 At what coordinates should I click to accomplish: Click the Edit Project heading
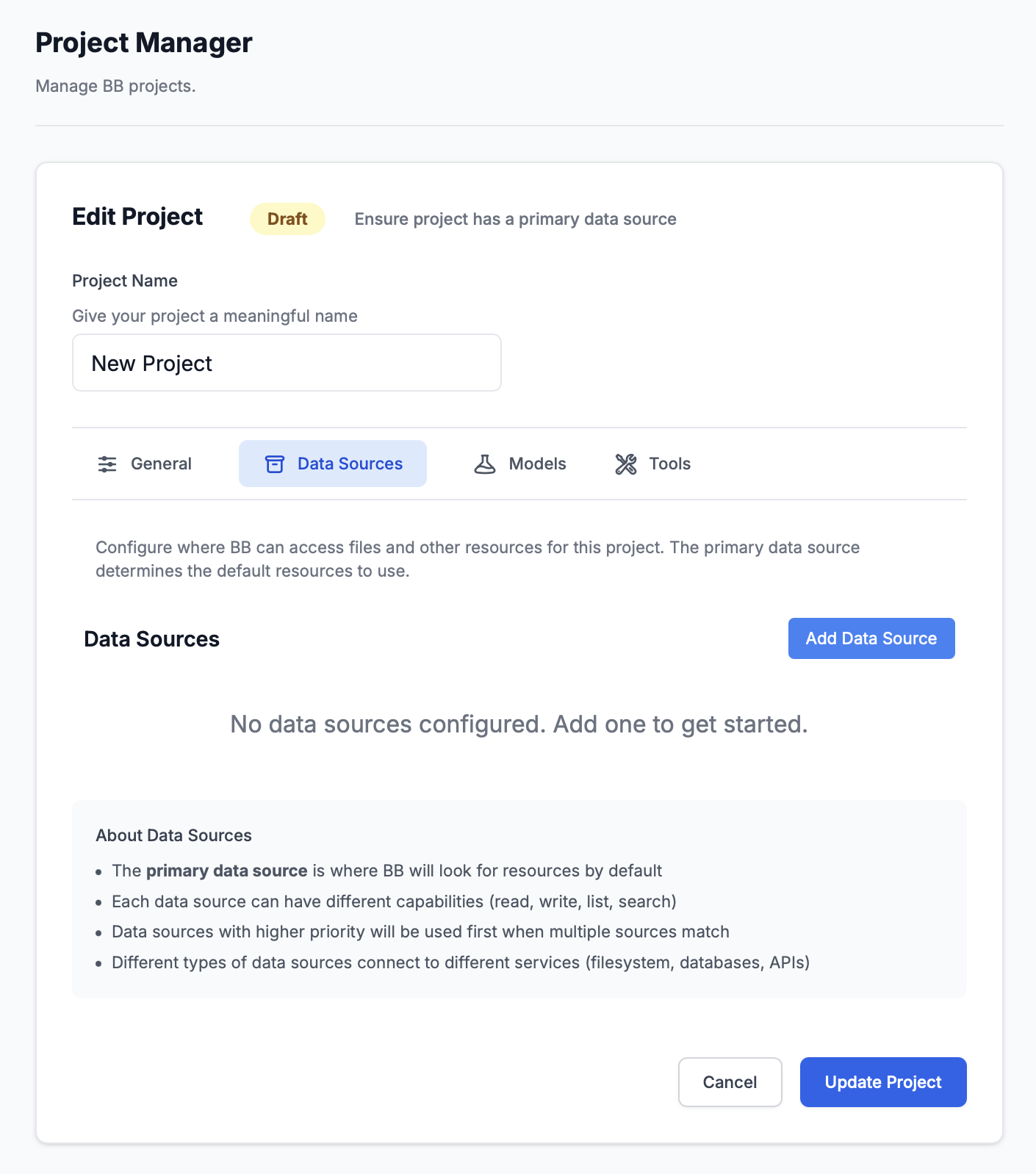click(x=137, y=217)
